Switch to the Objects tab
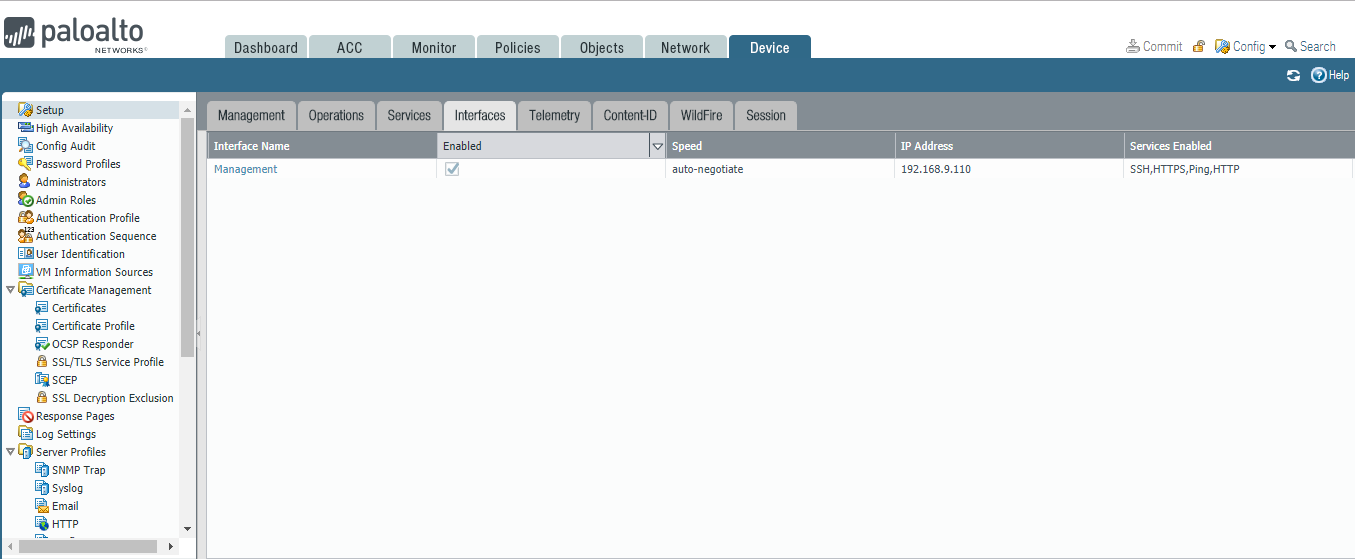This screenshot has width=1355, height=559. (602, 47)
